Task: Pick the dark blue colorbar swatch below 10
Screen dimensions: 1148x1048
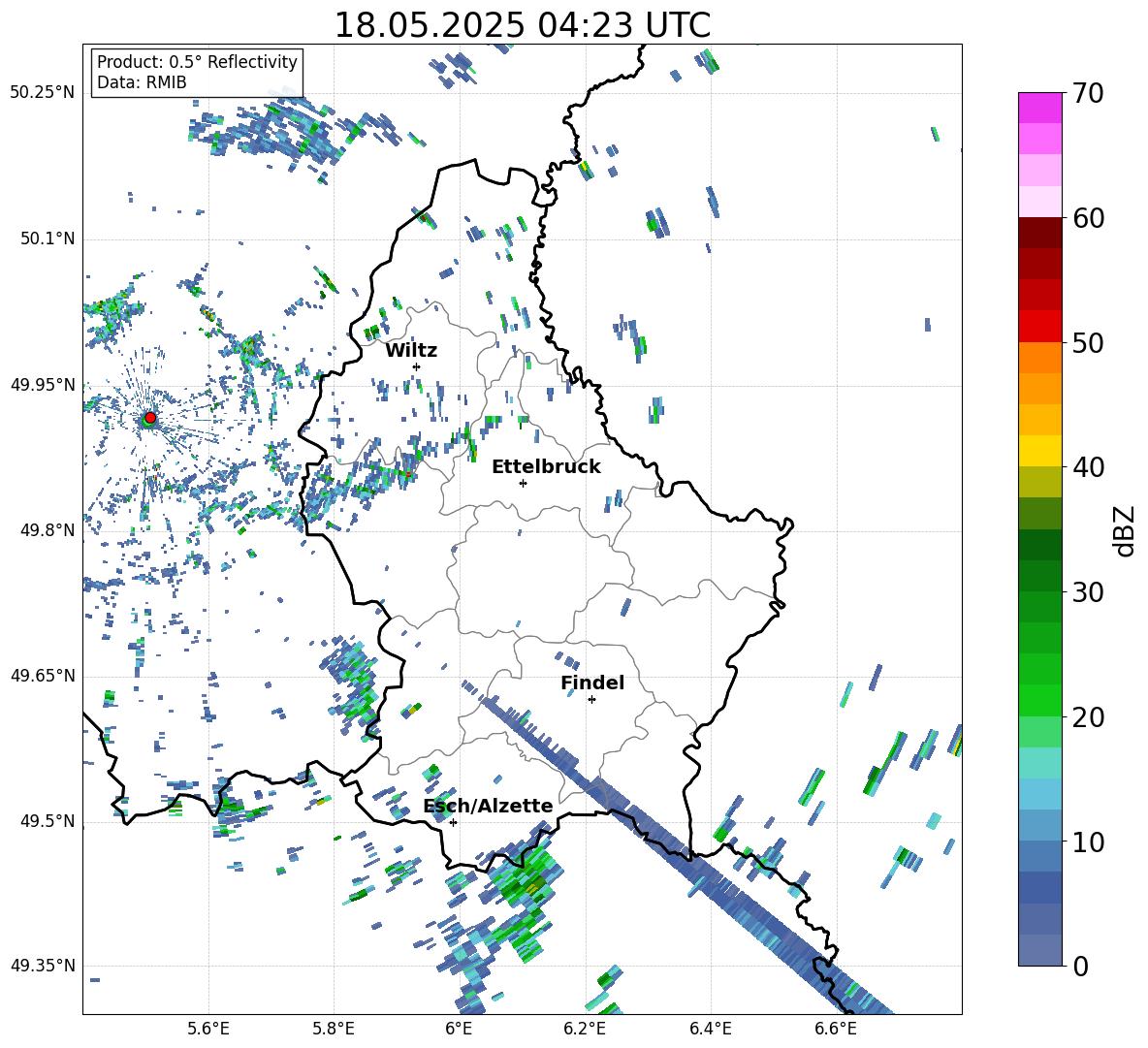Action: pyautogui.click(x=1039, y=887)
